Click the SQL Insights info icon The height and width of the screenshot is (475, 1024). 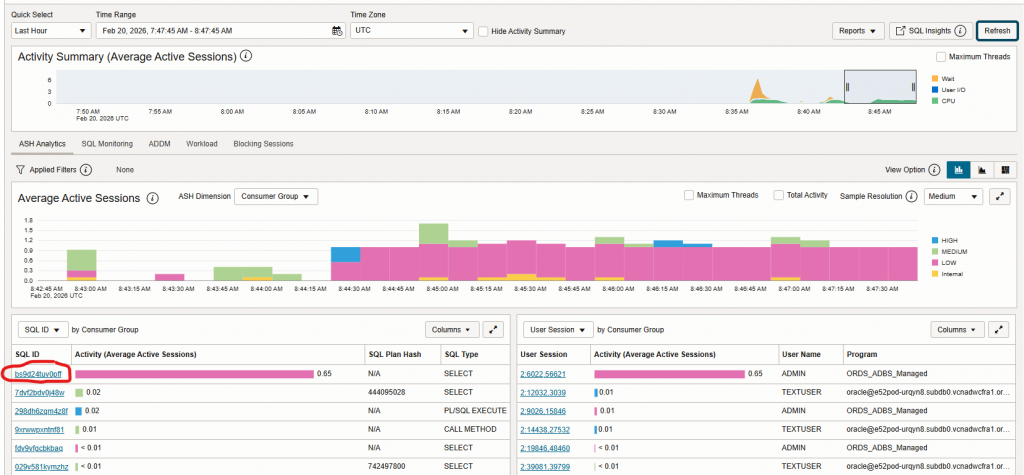point(959,31)
